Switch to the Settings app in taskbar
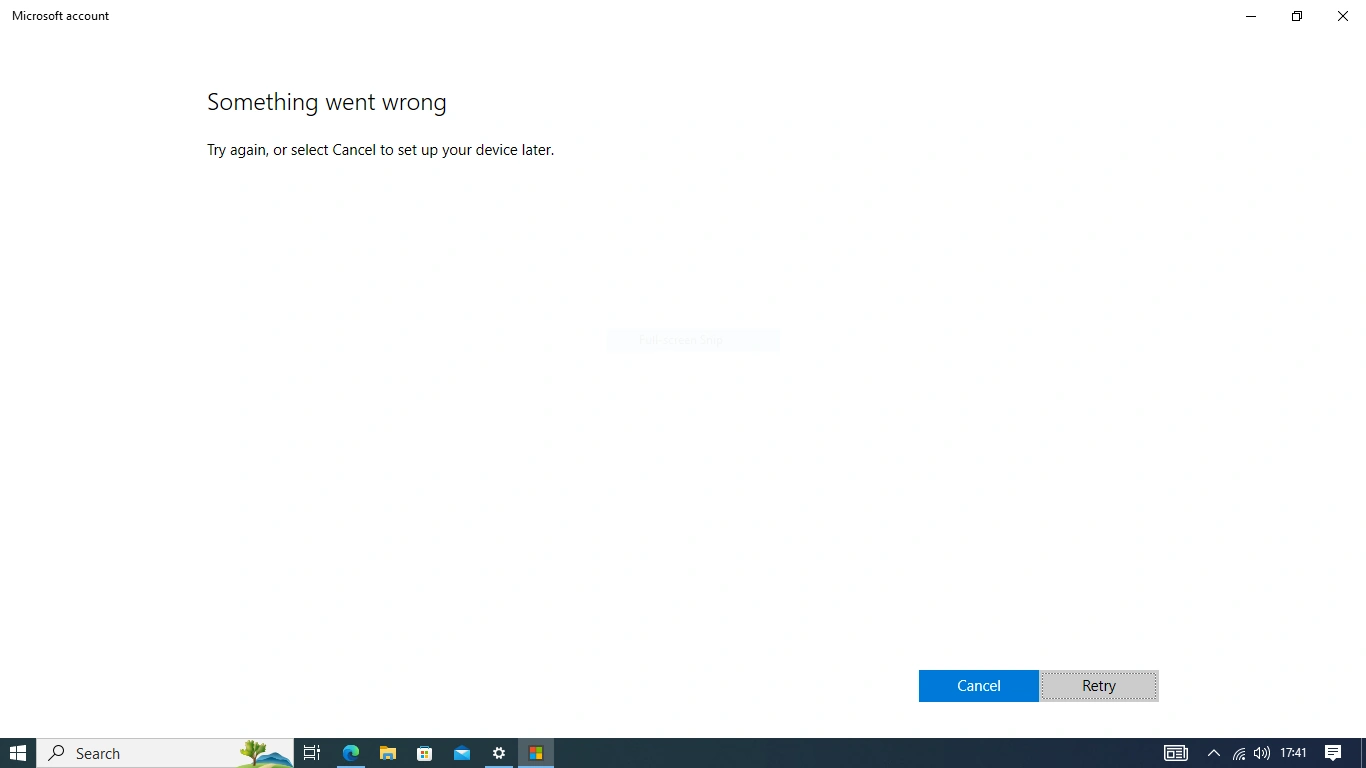 tap(499, 753)
